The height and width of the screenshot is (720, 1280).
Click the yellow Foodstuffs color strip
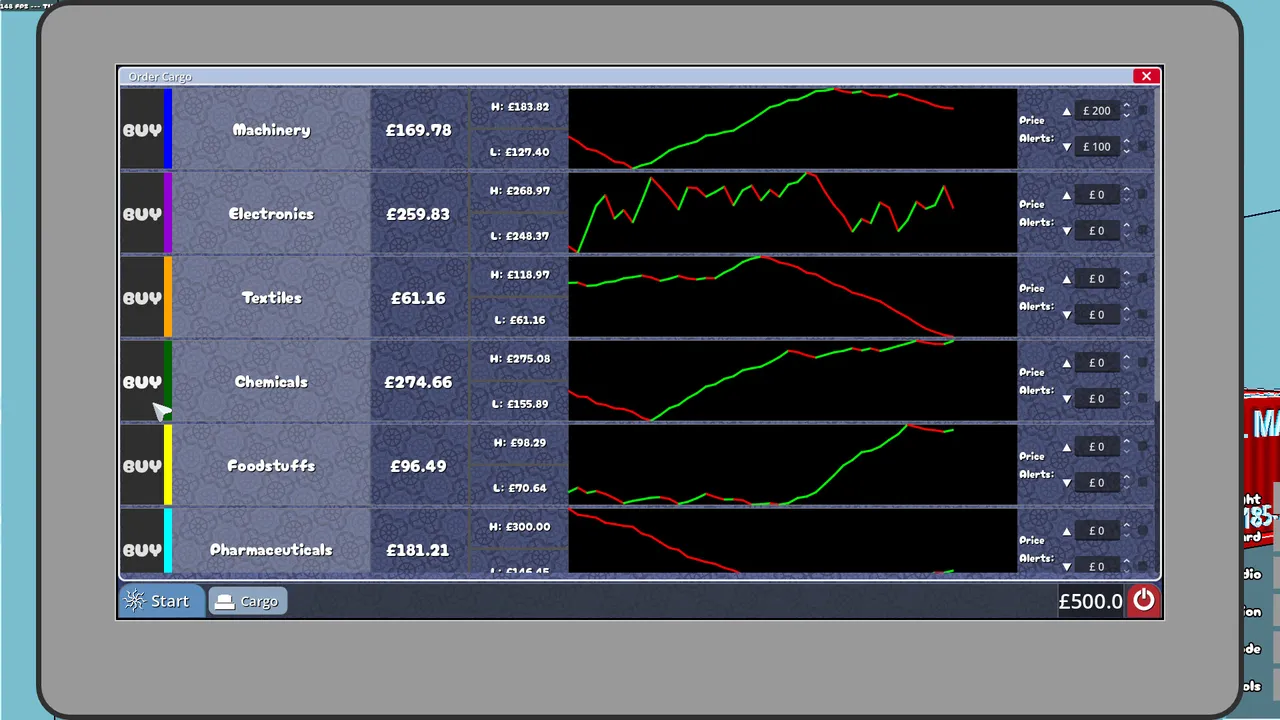168,466
